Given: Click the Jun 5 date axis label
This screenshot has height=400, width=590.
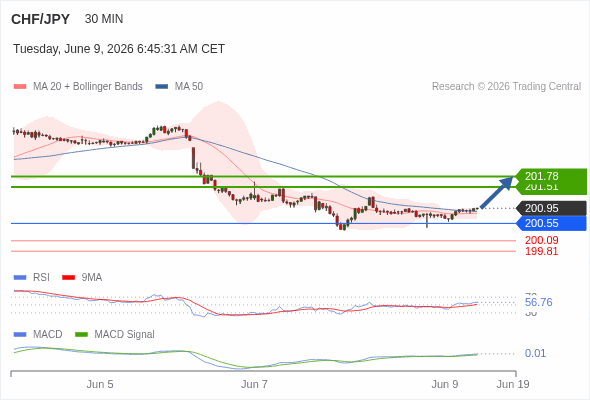Looking at the screenshot, I should click(x=100, y=384).
